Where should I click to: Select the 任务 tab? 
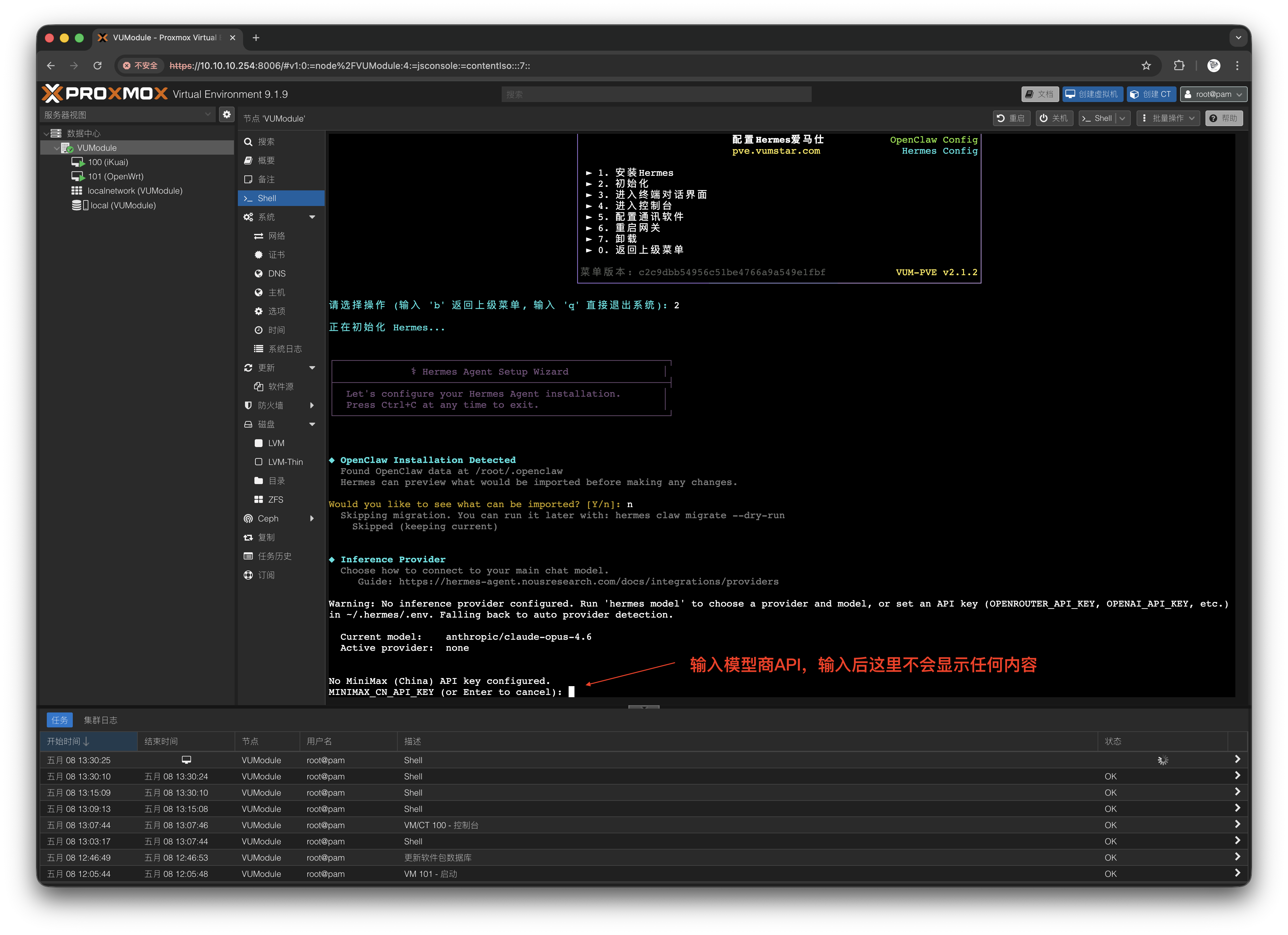(x=60, y=720)
